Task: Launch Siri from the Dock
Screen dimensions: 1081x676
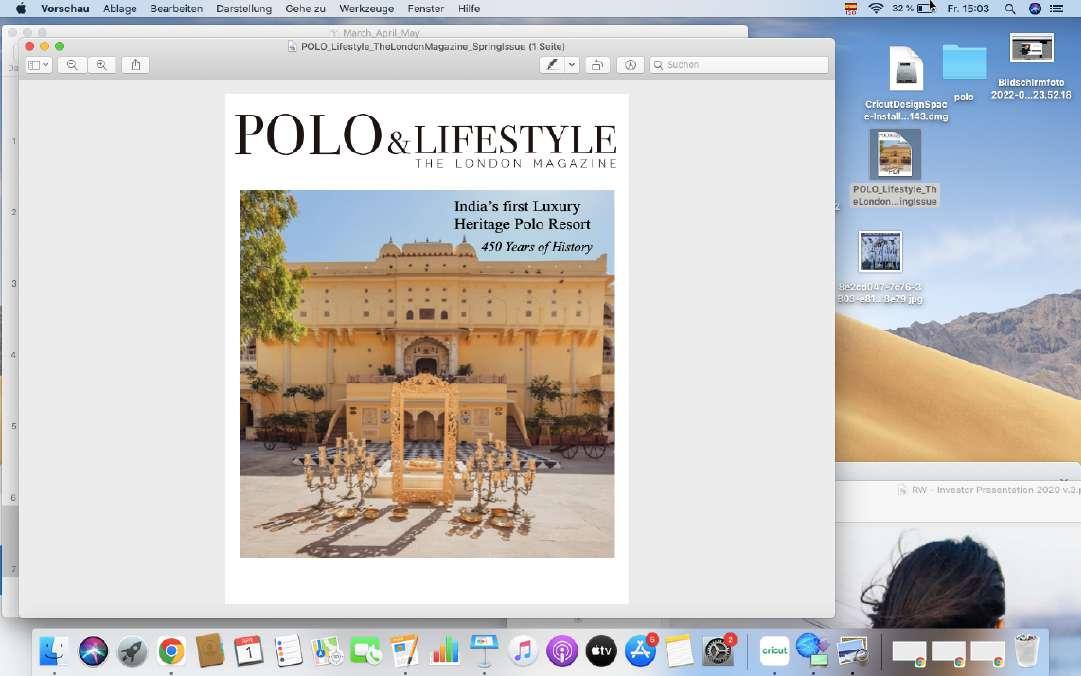Action: 93,650
